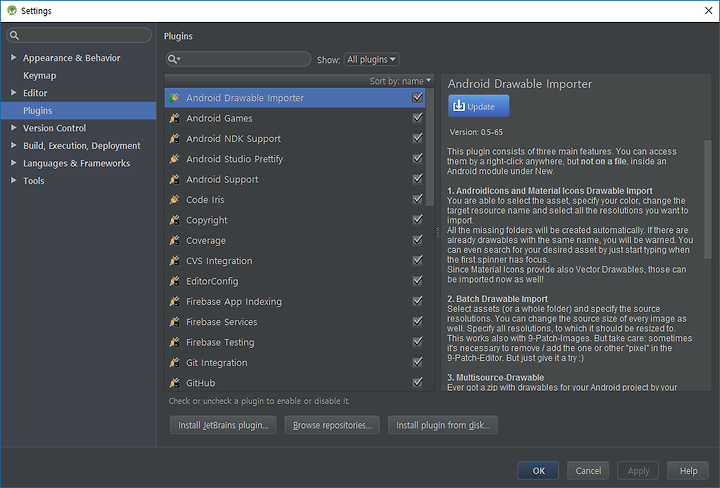720x488 pixels.
Task: Open the Sort by name dropdown
Action: coord(400,81)
